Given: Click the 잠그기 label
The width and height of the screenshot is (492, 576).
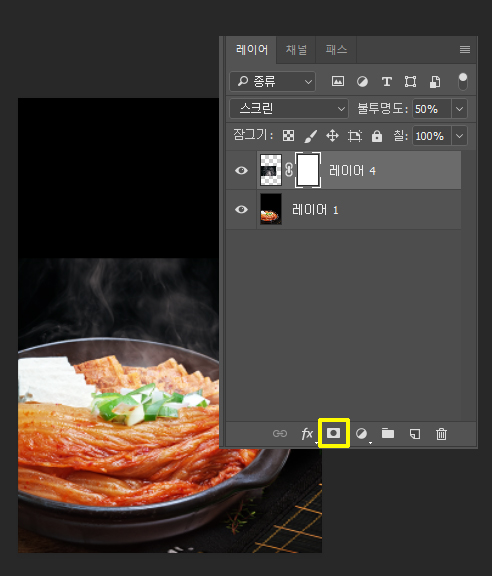Looking at the screenshot, I should pyautogui.click(x=253, y=135).
